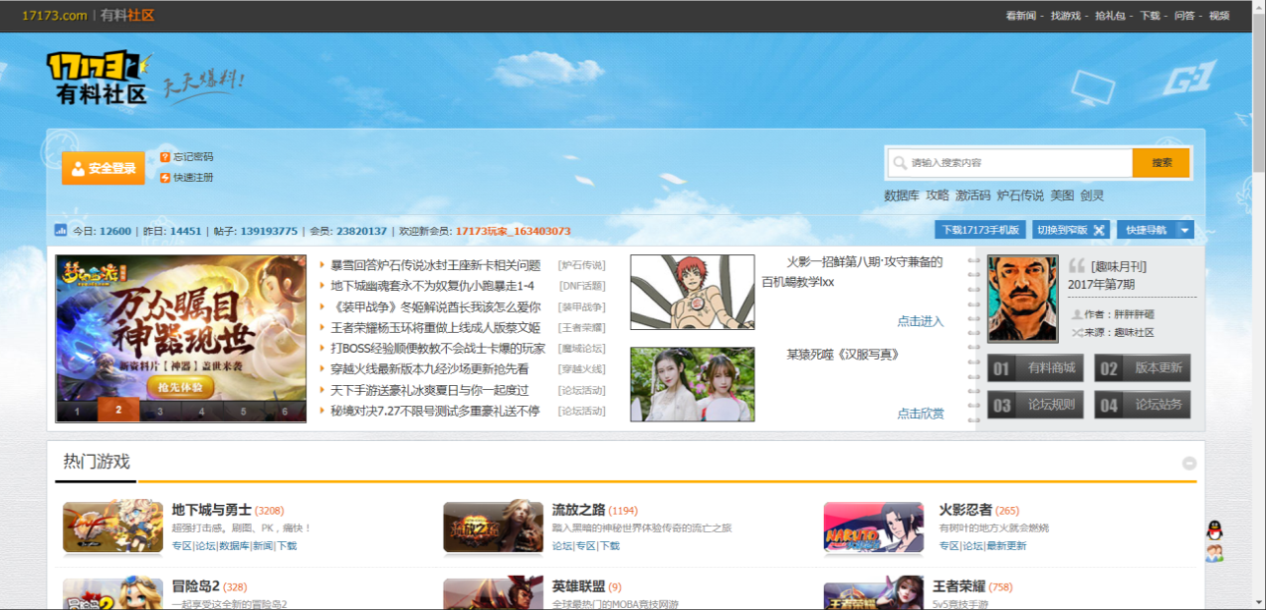Open 看新闻 in the top navigation

pos(1020,16)
